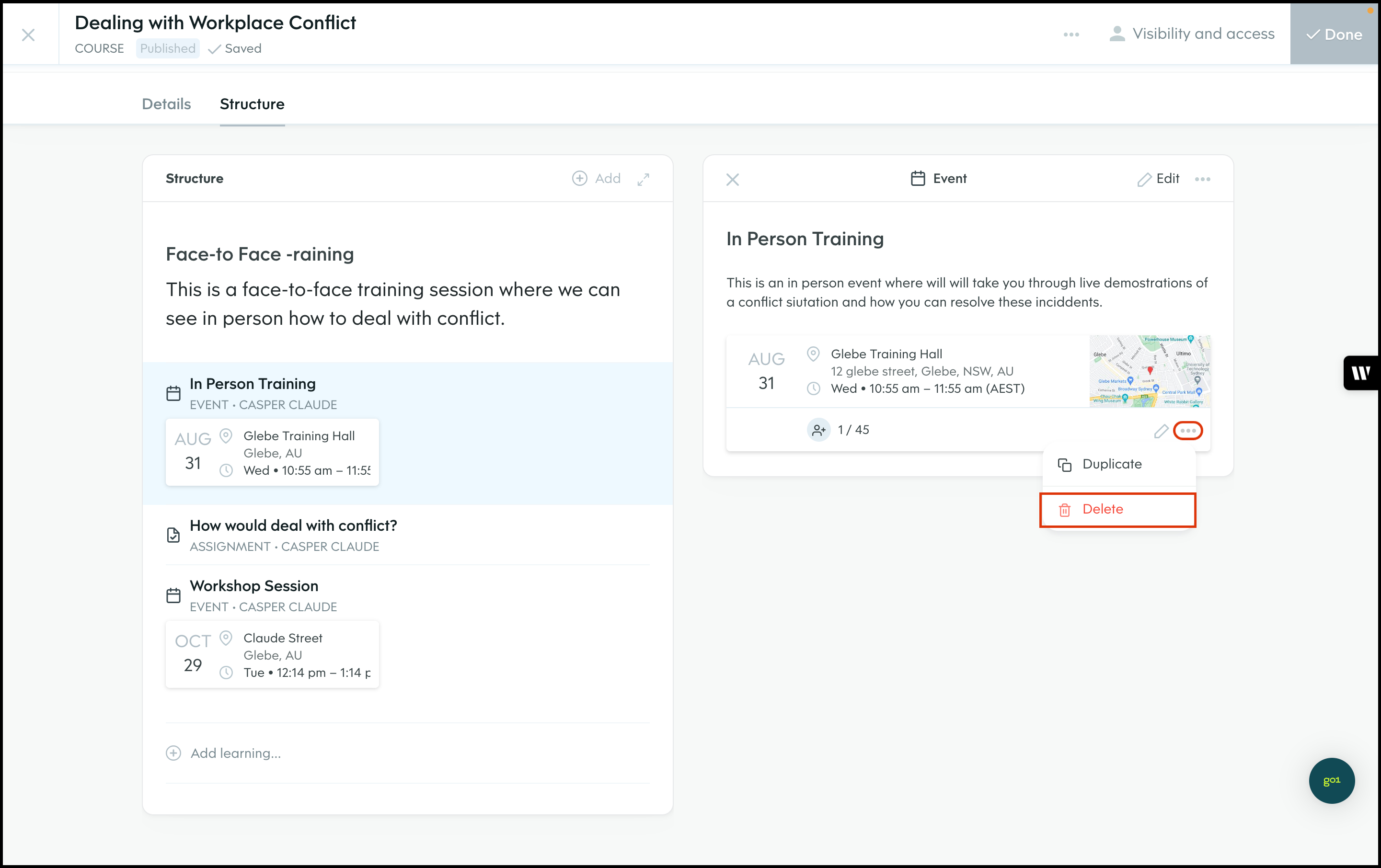1381x868 pixels.
Task: Open the Glebe map thumbnail
Action: pyautogui.click(x=1150, y=372)
